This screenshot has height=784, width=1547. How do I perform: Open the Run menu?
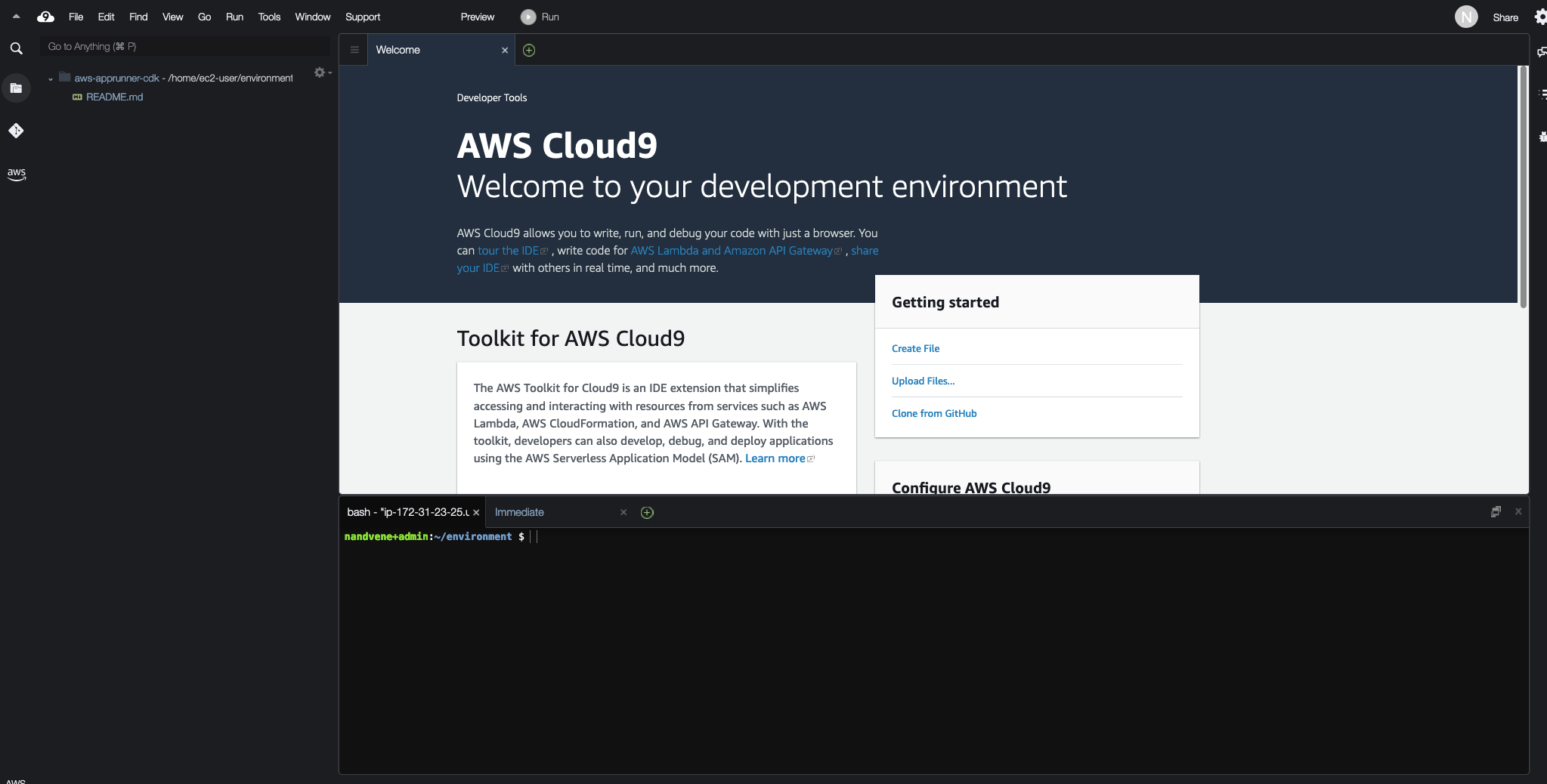pyautogui.click(x=234, y=17)
